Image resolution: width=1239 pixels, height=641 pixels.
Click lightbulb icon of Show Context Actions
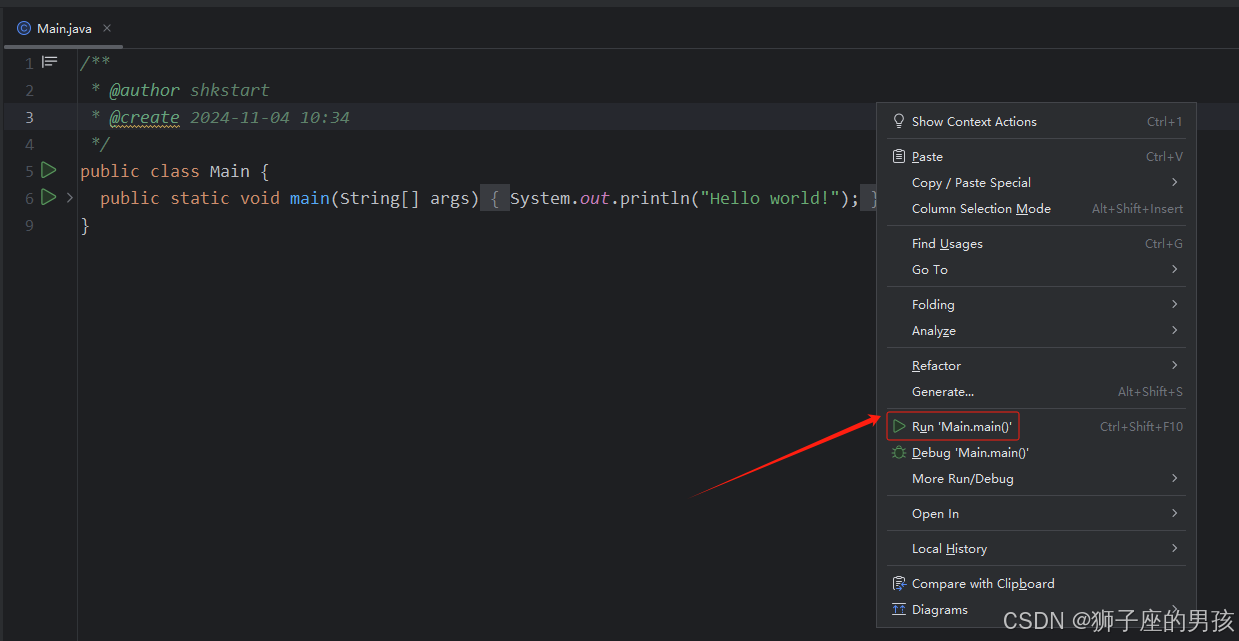click(899, 121)
